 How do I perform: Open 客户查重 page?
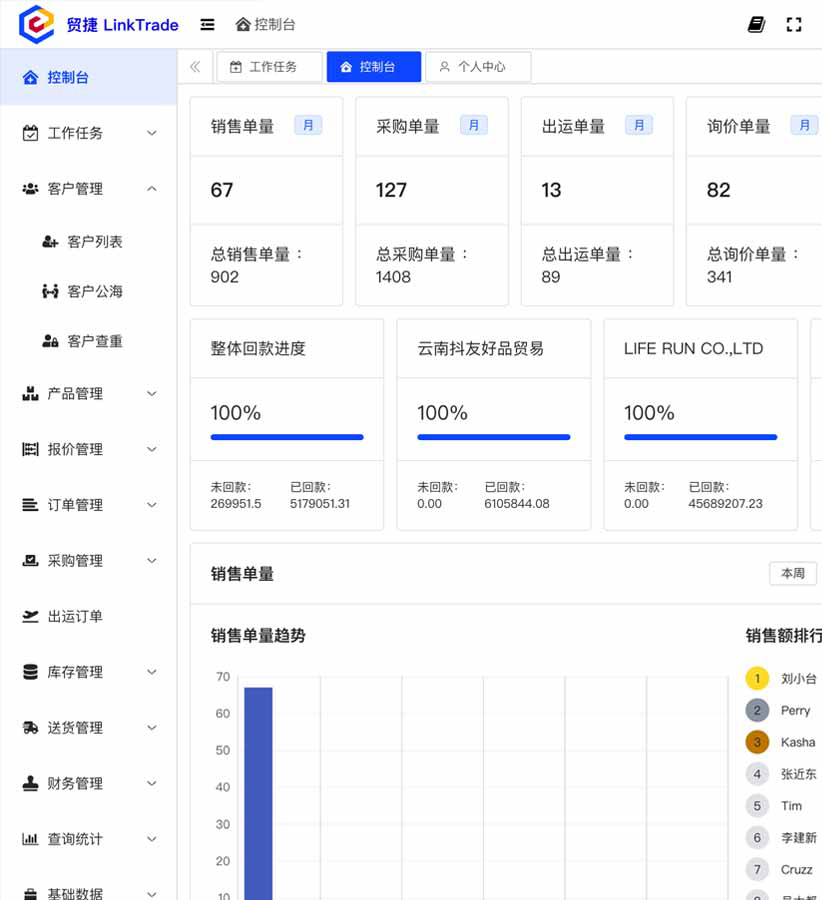tap(95, 342)
